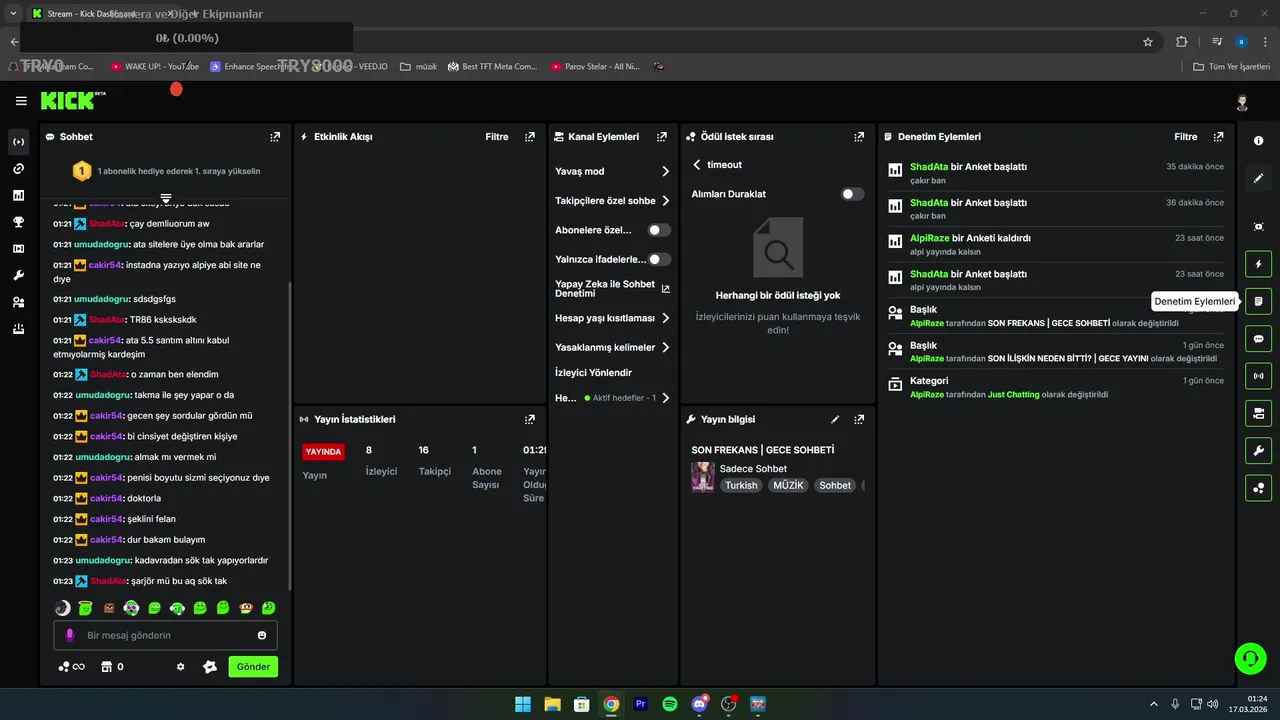Toggle the lightning activity feed widget icon
This screenshot has height=720, width=1280.
[x=1258, y=264]
